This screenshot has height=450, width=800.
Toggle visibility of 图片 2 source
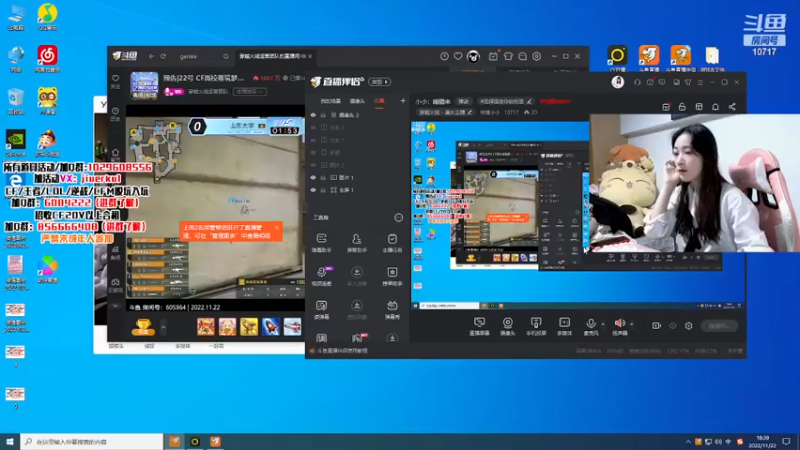pyautogui.click(x=313, y=165)
